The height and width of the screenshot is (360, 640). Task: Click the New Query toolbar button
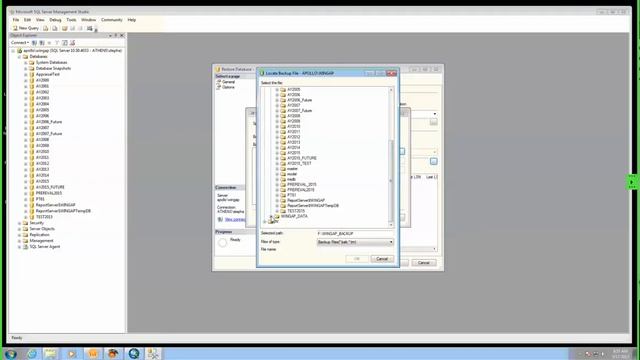[x=26, y=28]
